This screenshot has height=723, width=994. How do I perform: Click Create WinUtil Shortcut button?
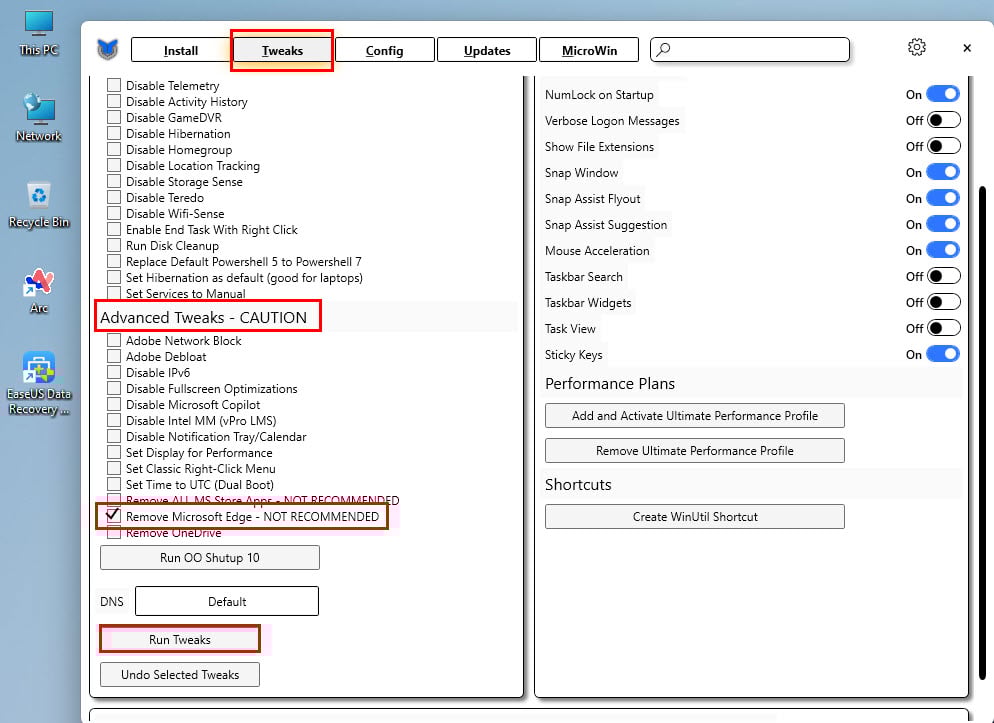click(x=695, y=516)
